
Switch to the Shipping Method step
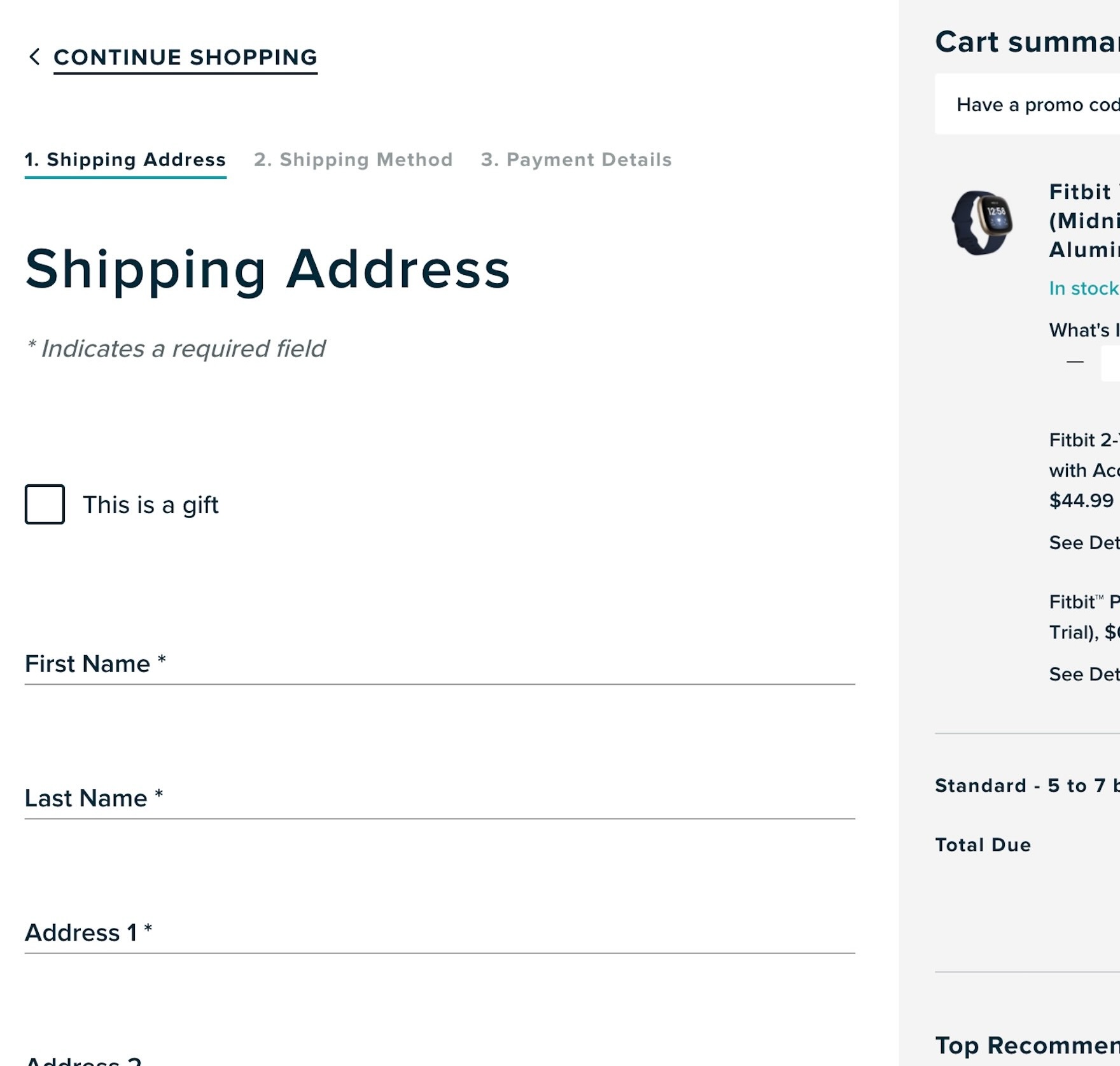pyautogui.click(x=353, y=160)
